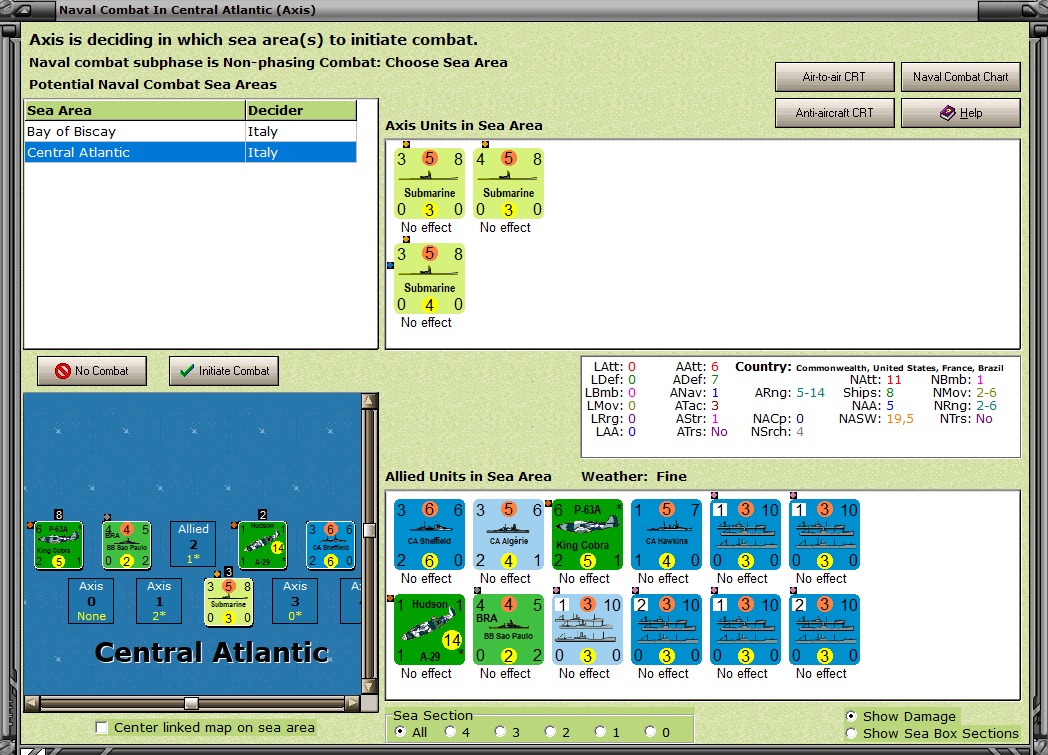Select the light blue convoy counter

(587, 629)
